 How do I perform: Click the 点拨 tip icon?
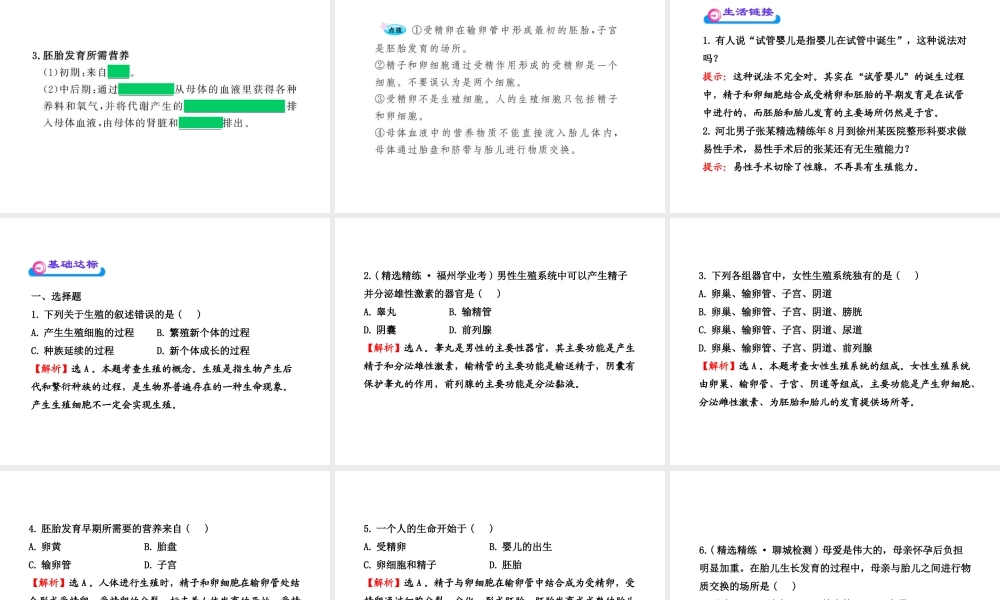point(393,29)
